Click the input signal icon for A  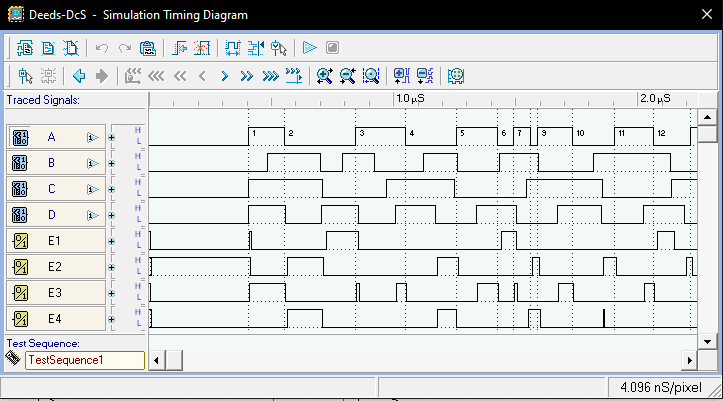click(20, 137)
